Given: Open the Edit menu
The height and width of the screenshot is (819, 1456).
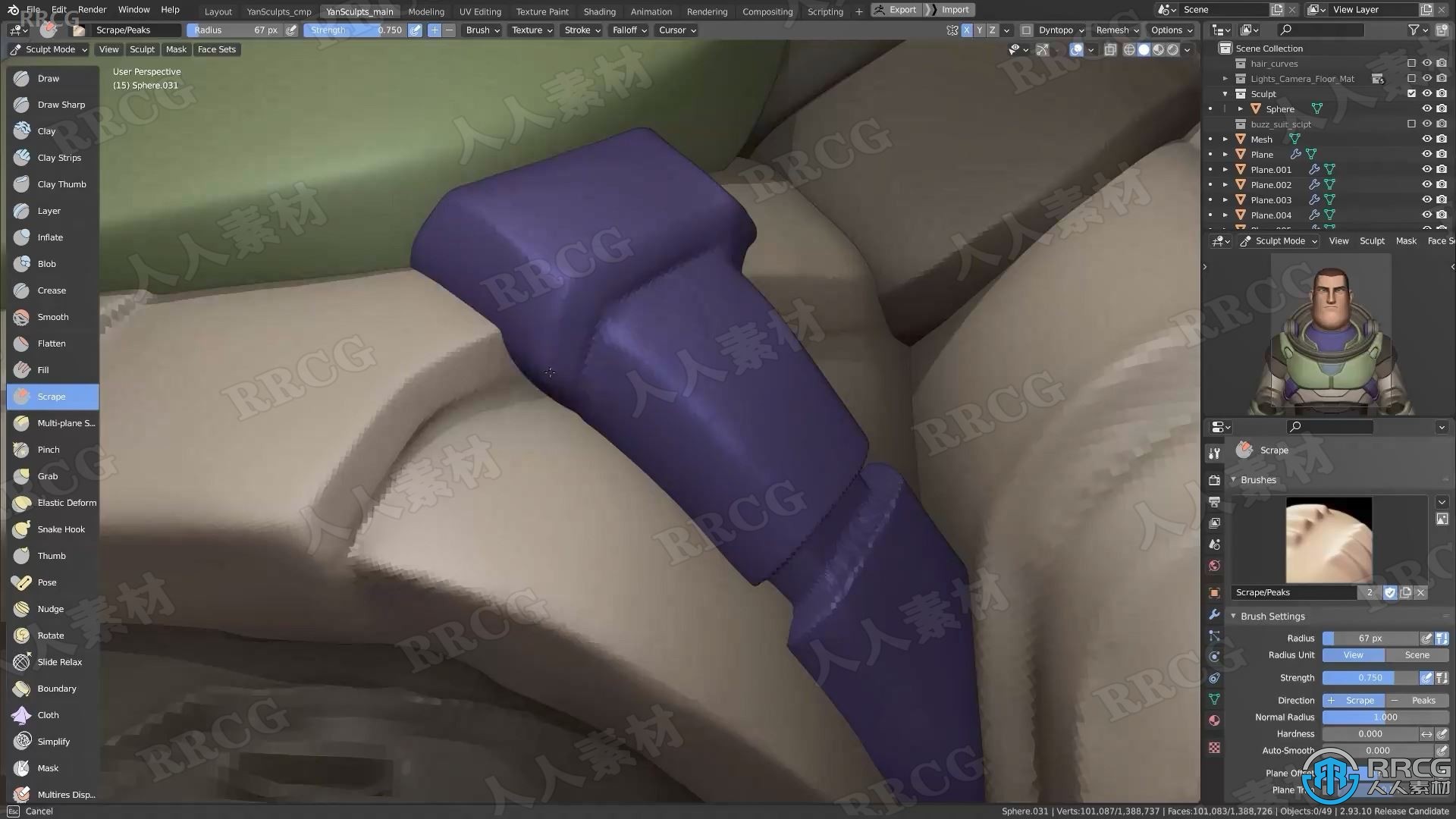Looking at the screenshot, I should [59, 10].
